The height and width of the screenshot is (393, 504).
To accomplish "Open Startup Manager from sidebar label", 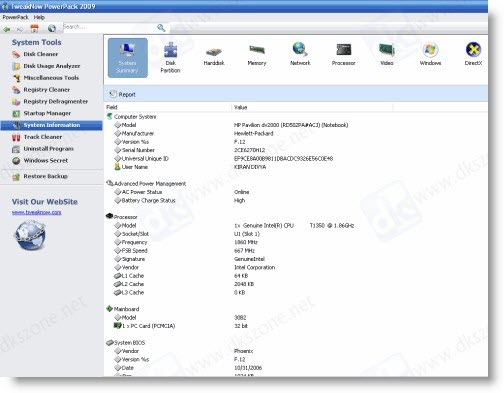I will point(47,113).
